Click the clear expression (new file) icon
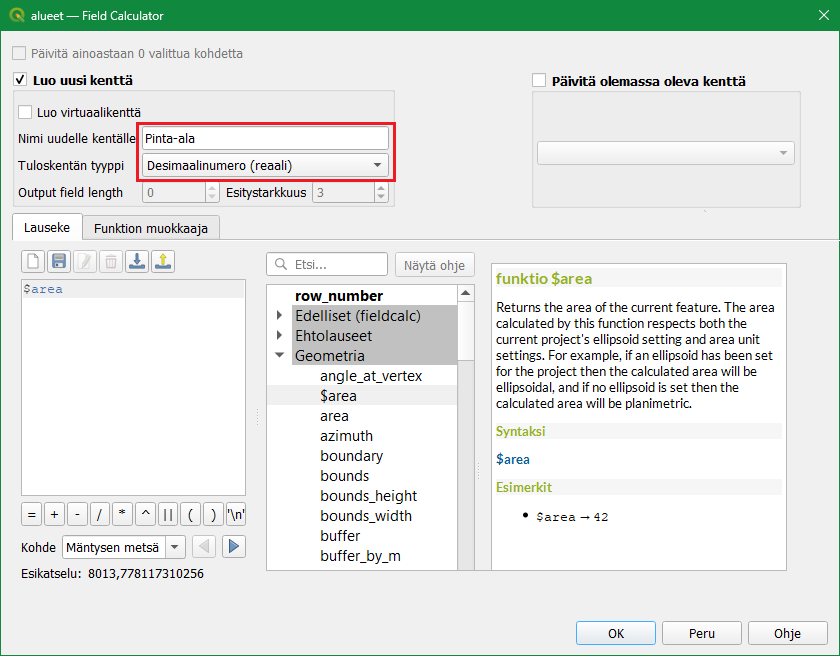 point(33,262)
